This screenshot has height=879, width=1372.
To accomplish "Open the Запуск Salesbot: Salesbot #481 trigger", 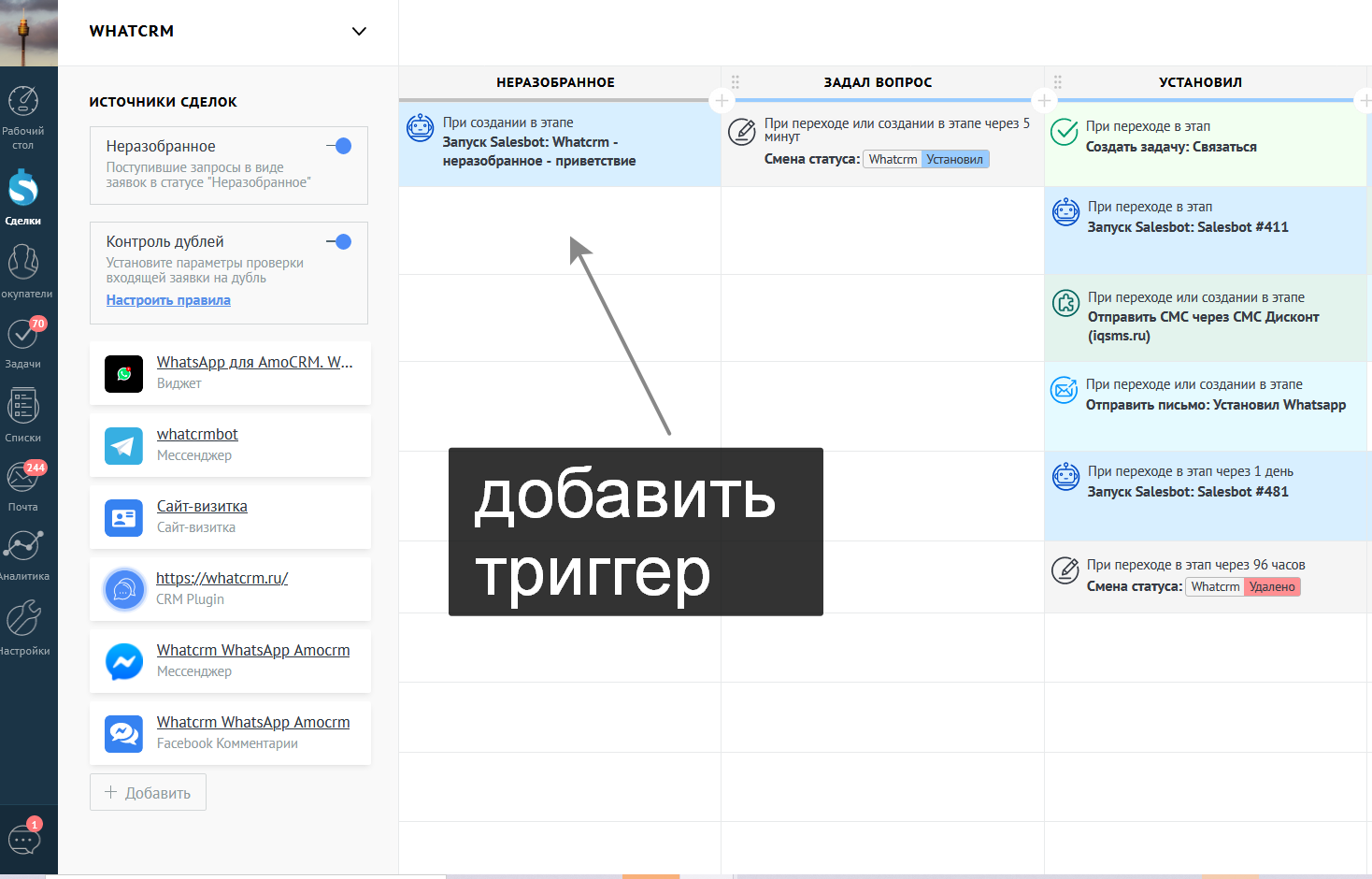I will coord(1206,497).
